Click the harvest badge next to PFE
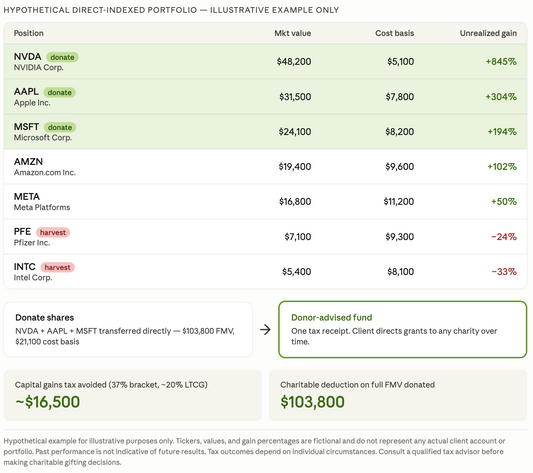 point(53,233)
